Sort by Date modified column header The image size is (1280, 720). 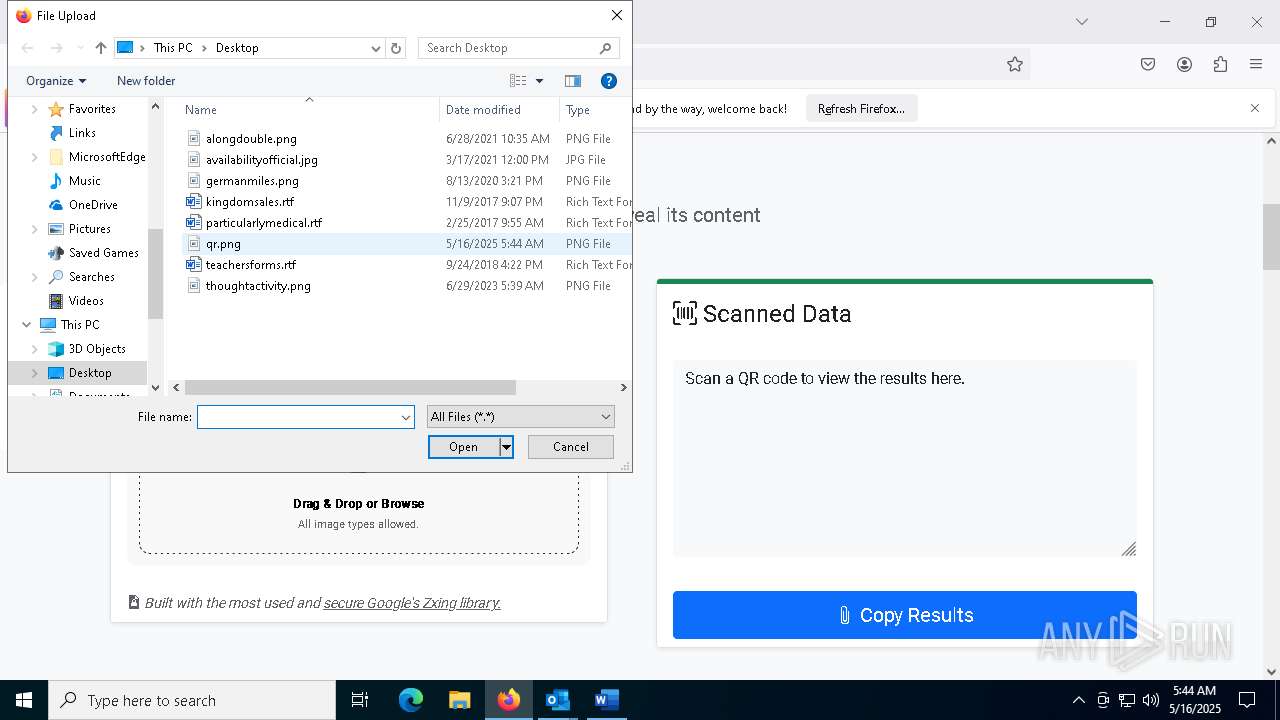point(499,110)
